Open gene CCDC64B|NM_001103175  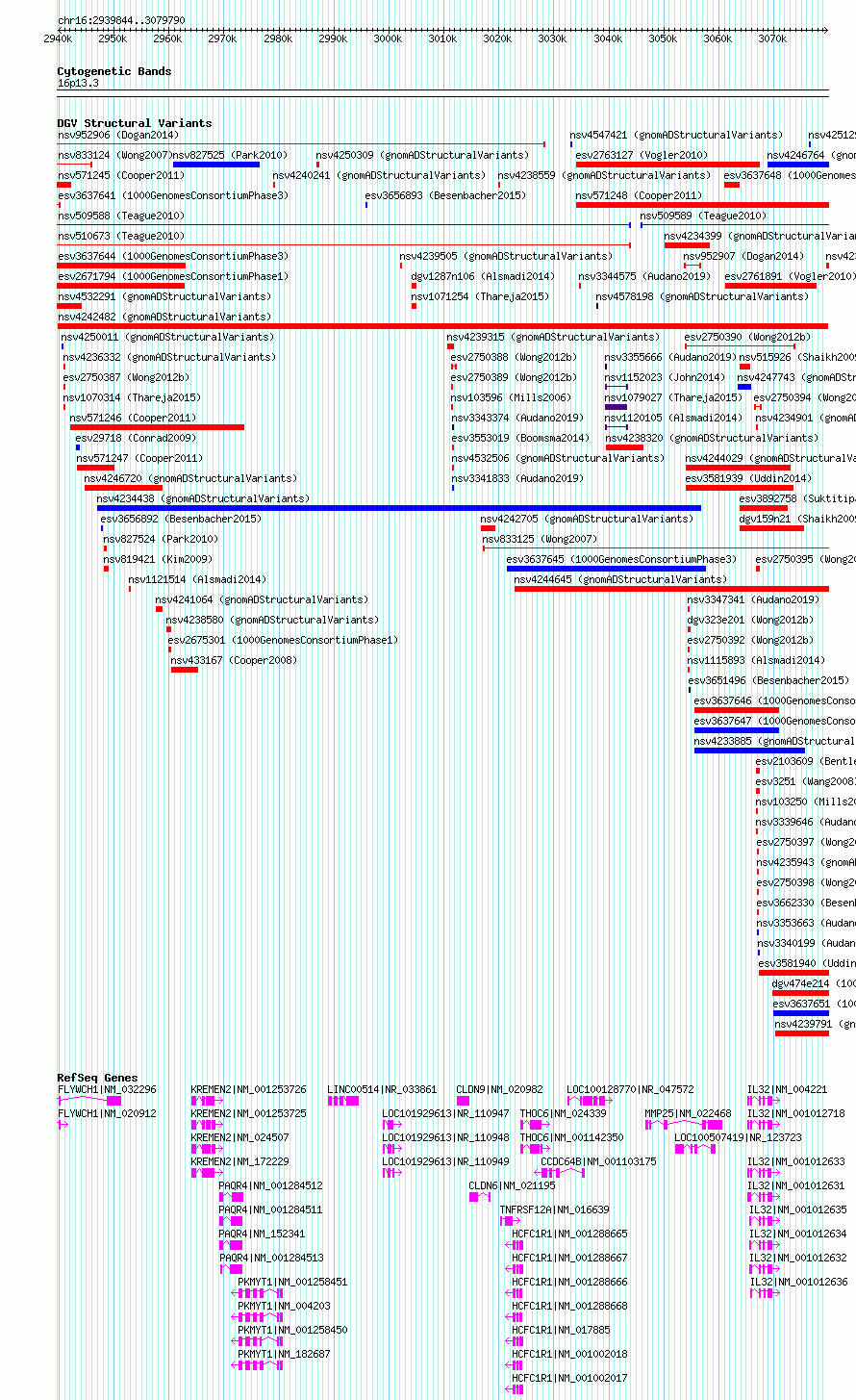pyautogui.click(x=599, y=1161)
